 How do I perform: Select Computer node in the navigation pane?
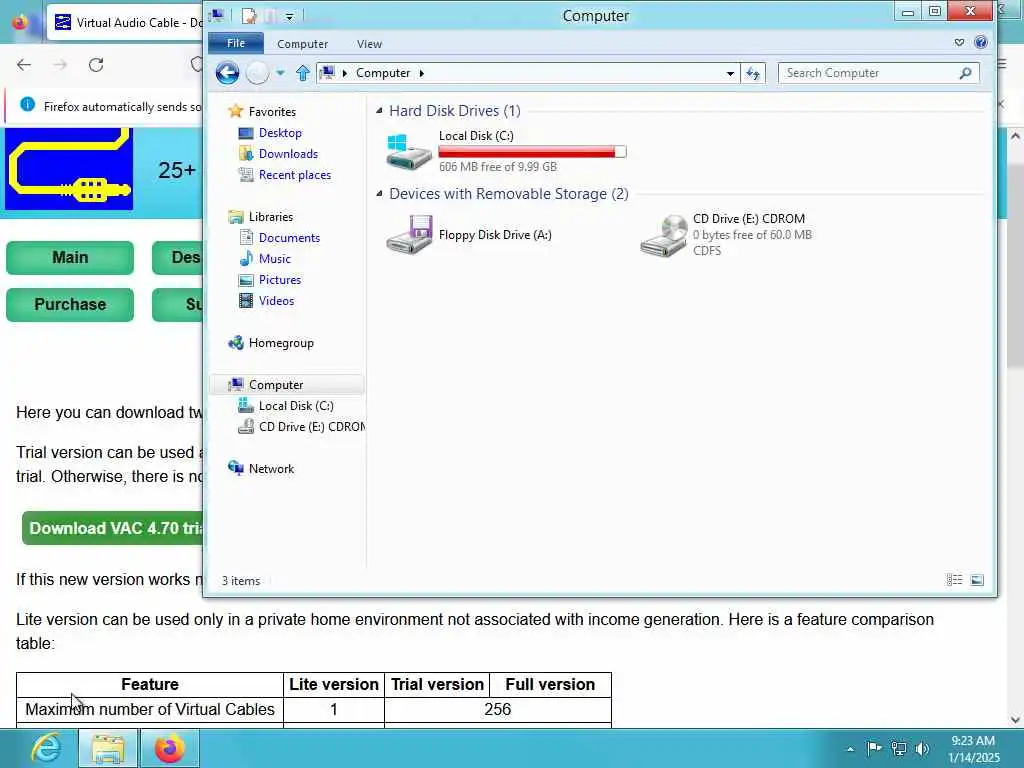(276, 385)
